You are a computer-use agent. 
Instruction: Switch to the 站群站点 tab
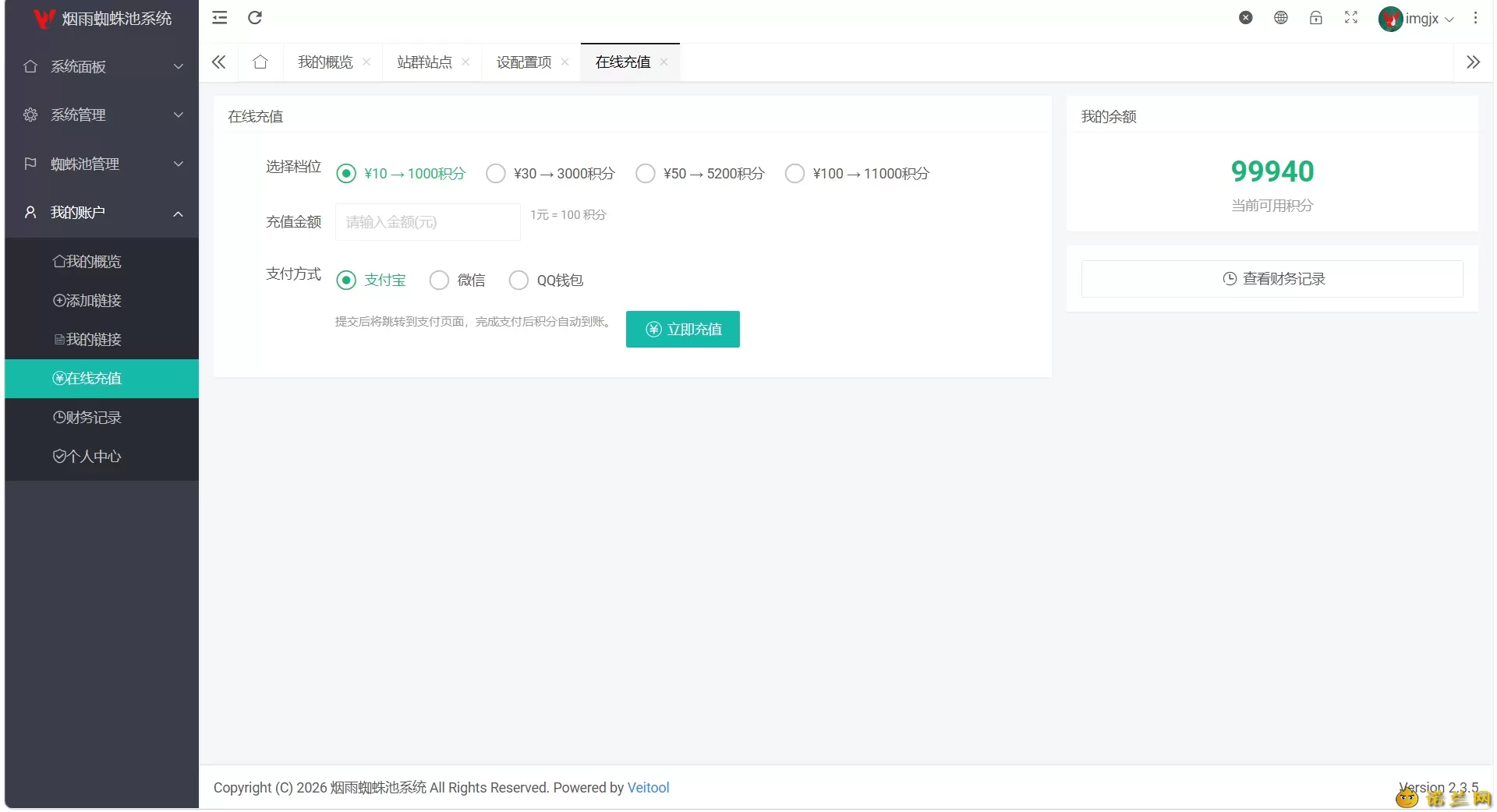[x=424, y=62]
